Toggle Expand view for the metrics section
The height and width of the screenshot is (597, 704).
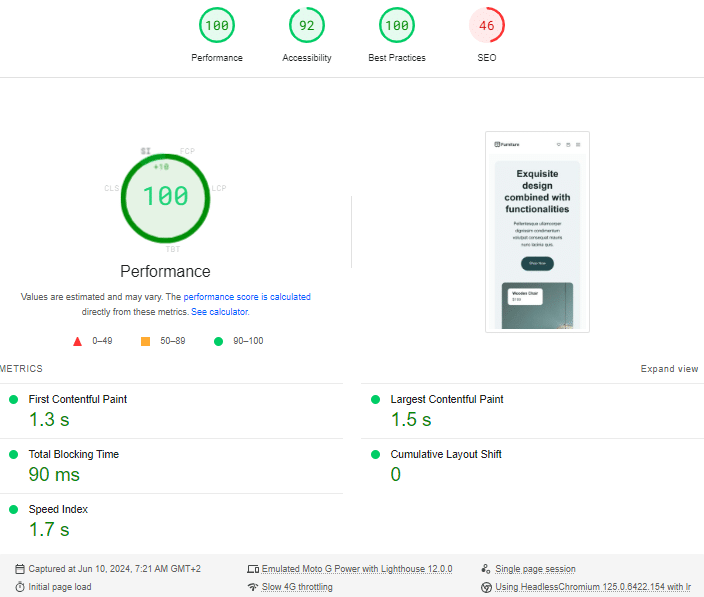coord(669,369)
